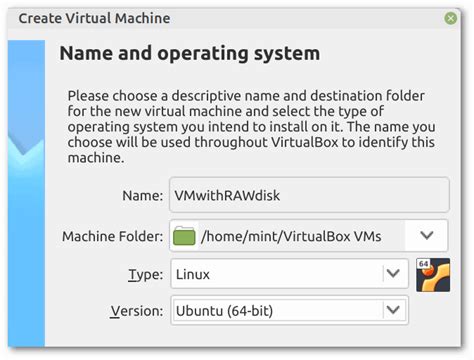Image resolution: width=474 pixels, height=360 pixels.
Task: Select the /home/mint/VirtualBox VMs path text
Action: click(291, 236)
